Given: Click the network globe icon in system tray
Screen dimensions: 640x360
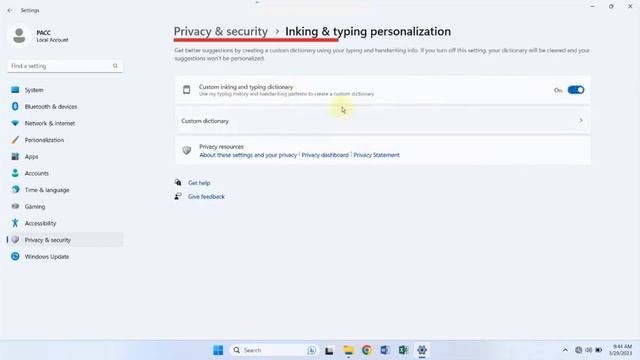Looking at the screenshot, I should tap(578, 350).
